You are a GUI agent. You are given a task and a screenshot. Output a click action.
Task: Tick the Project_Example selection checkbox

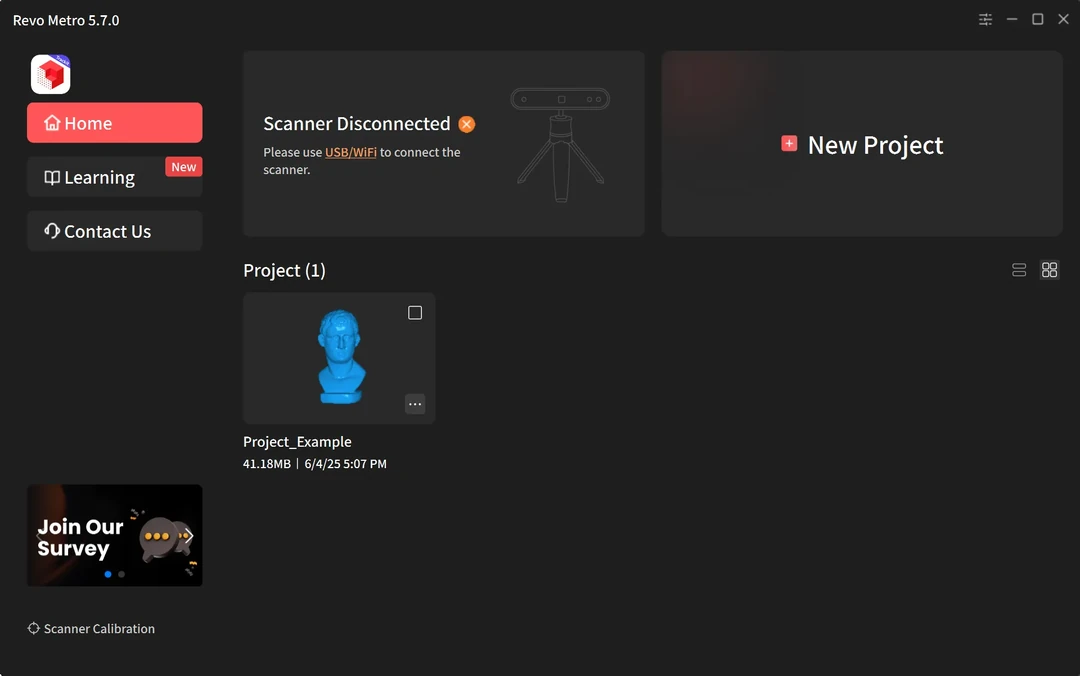(415, 313)
